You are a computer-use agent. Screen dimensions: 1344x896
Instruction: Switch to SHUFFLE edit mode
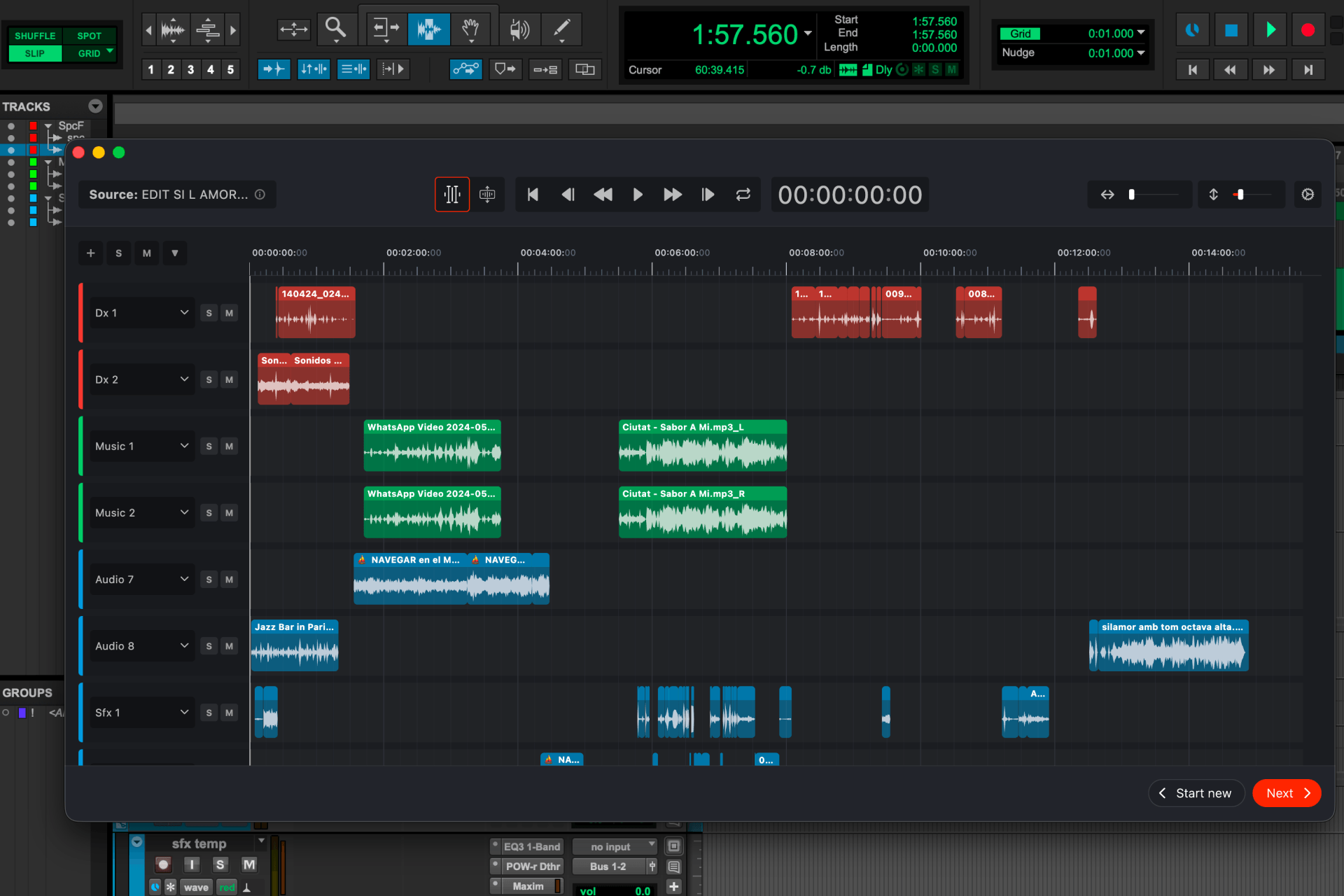click(x=35, y=36)
